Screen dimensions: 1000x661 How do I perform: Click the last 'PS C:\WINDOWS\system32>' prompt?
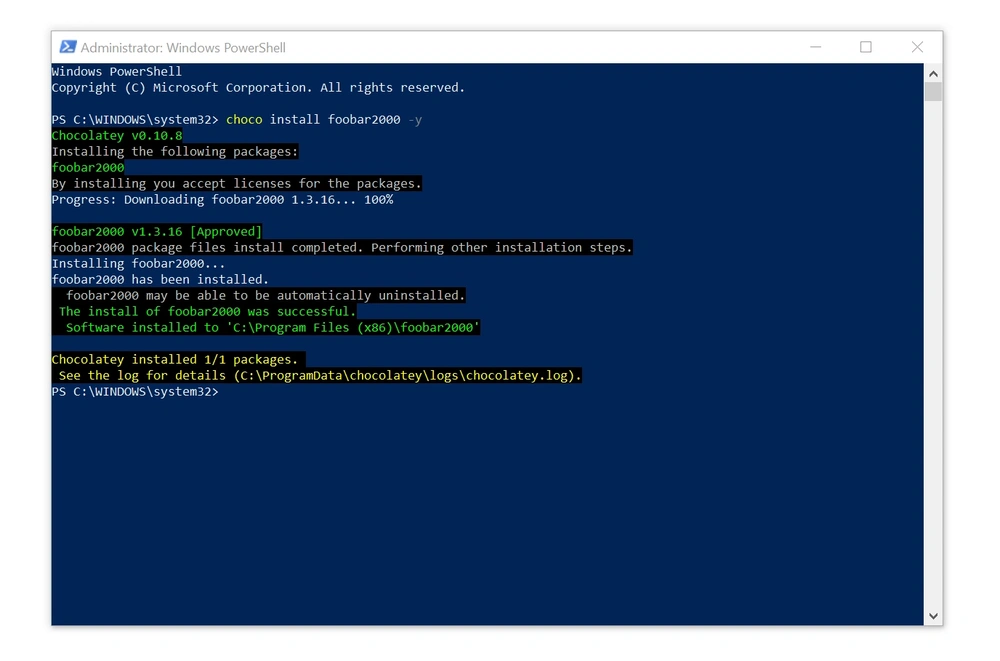point(135,391)
